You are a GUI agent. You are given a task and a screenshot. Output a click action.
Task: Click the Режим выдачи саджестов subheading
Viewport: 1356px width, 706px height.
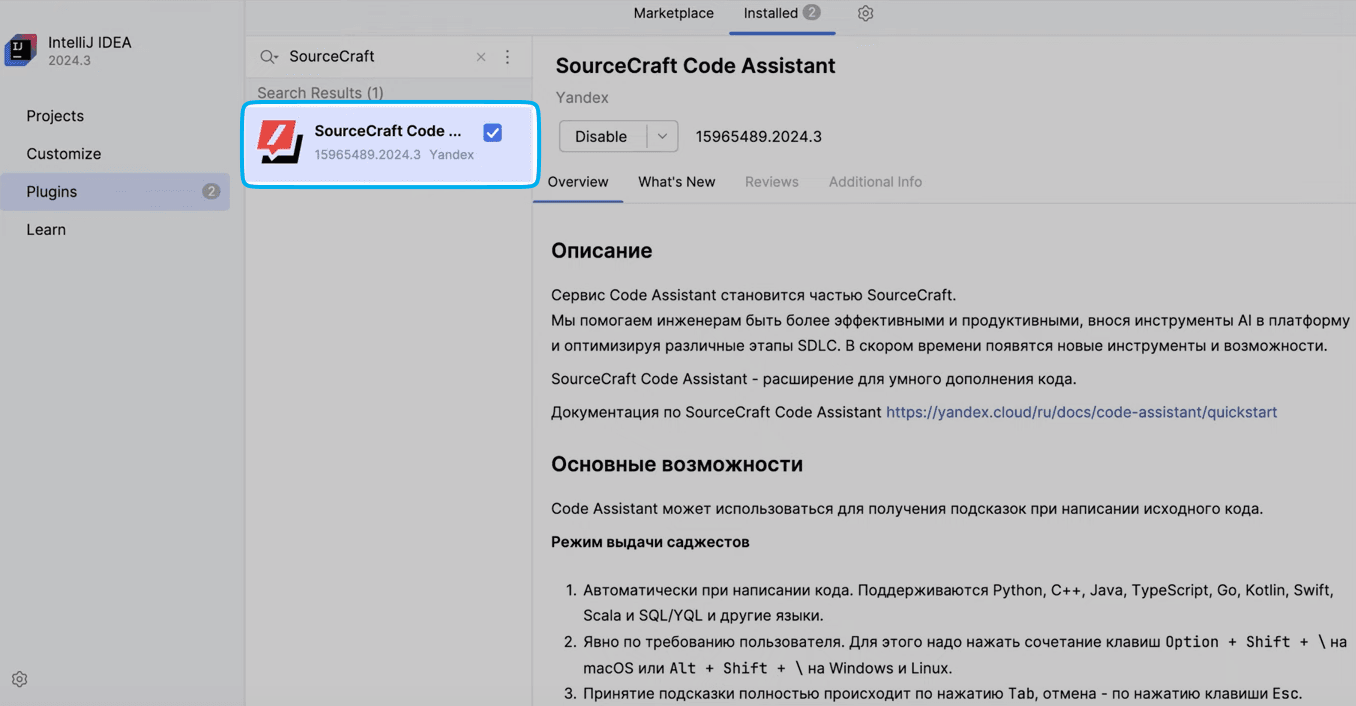click(650, 542)
